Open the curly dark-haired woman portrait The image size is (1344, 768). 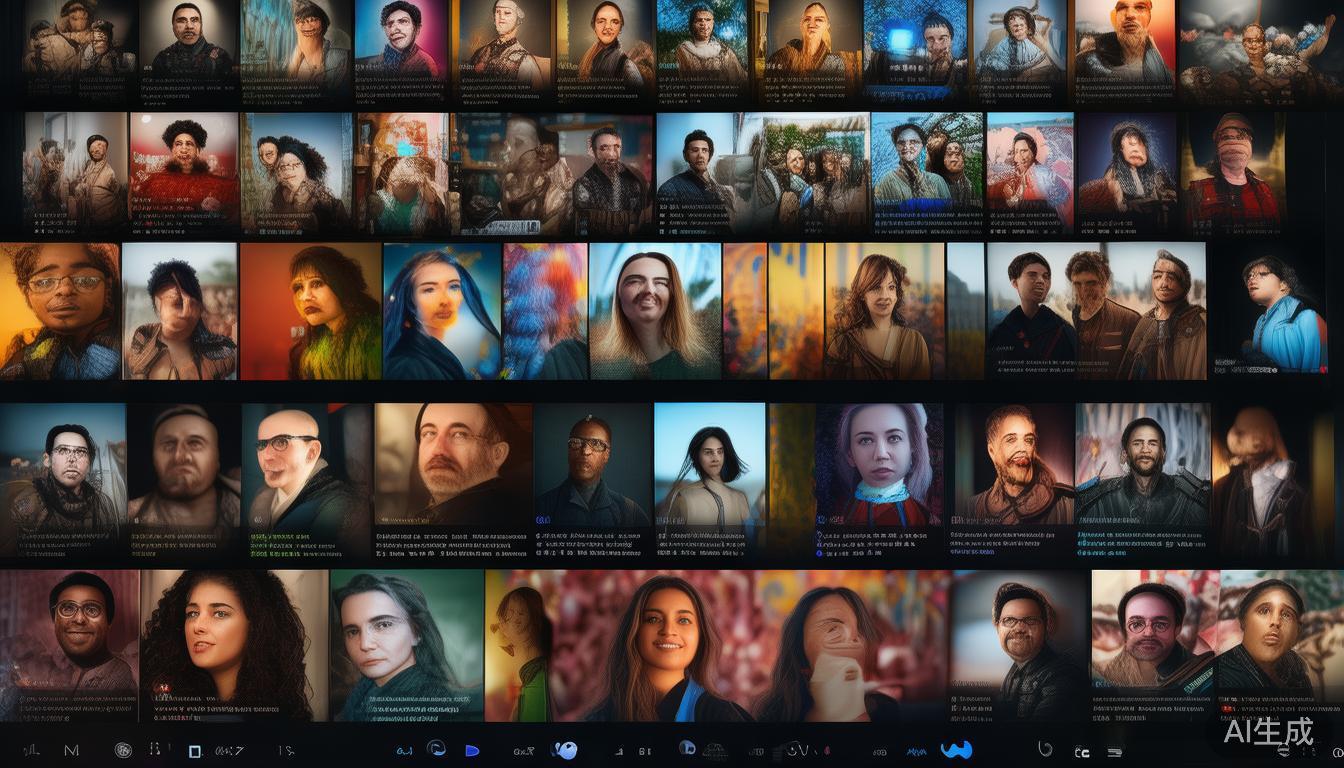(x=234, y=645)
